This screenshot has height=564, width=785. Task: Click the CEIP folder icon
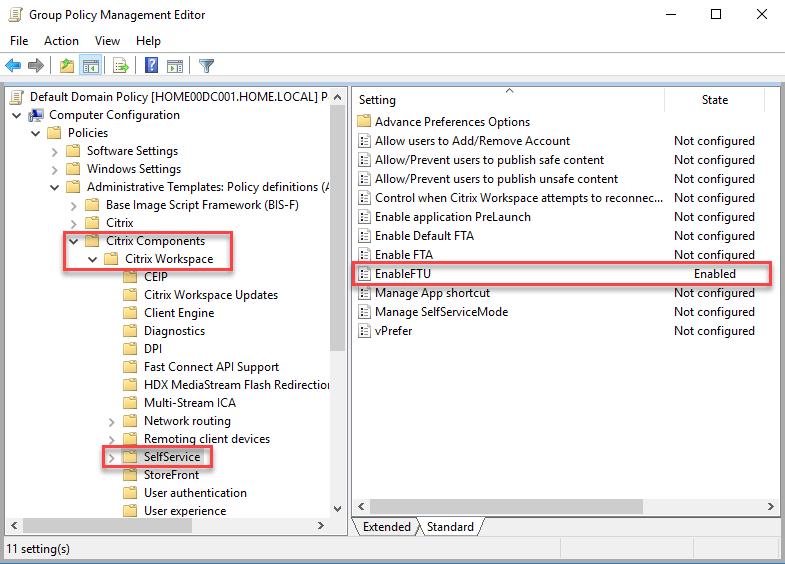(x=130, y=277)
